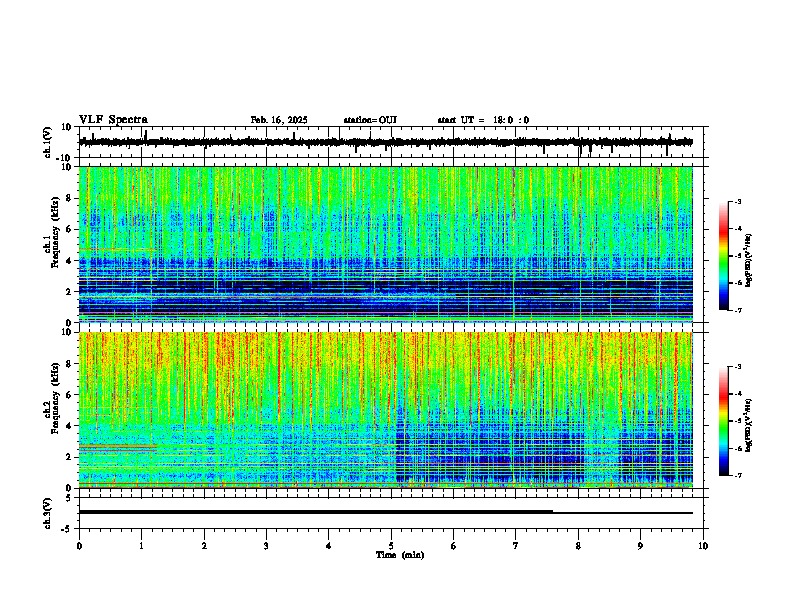
Task: Click the "4" kHz tick on ch.2 spectrogram axis
Action: coord(69,426)
